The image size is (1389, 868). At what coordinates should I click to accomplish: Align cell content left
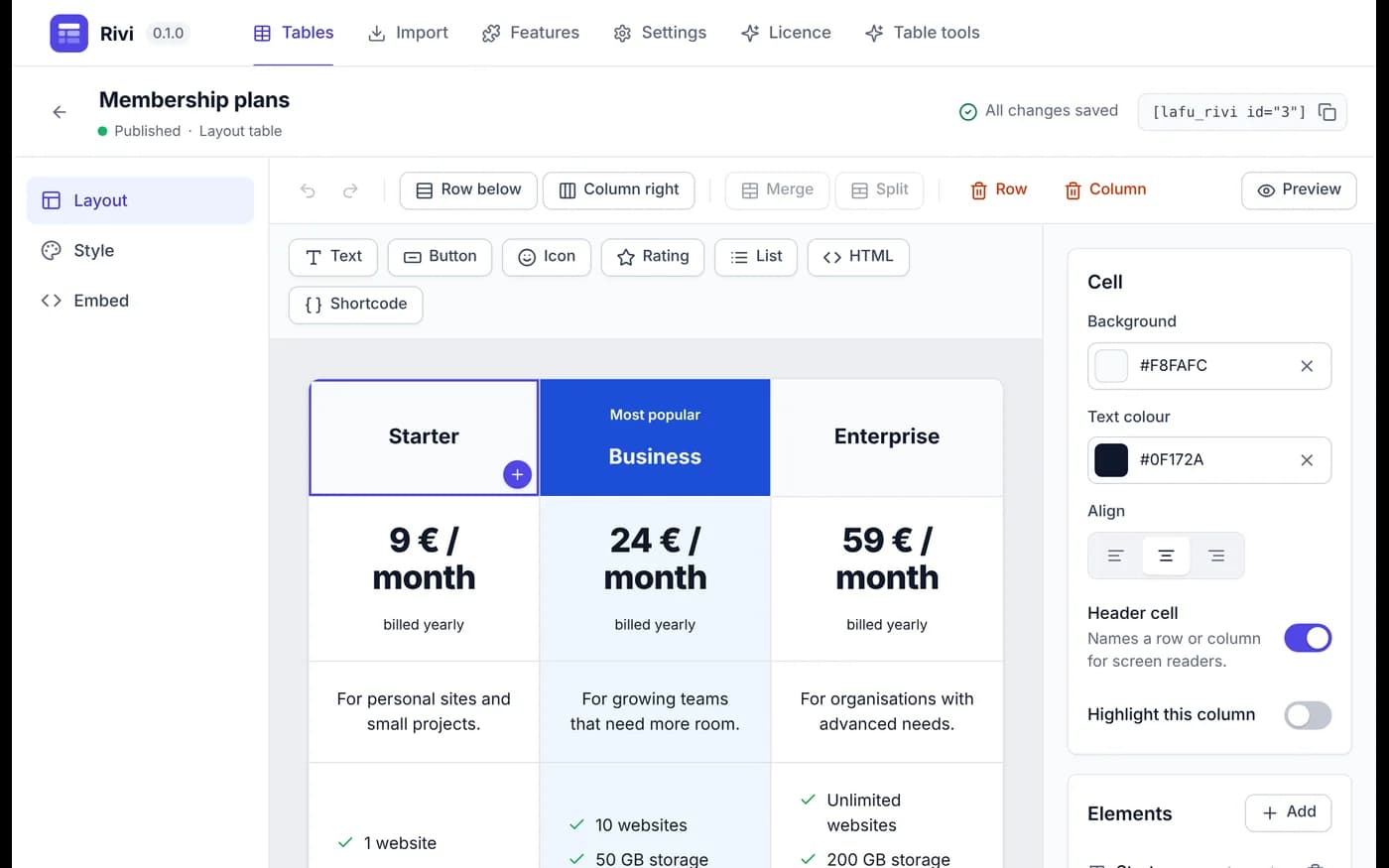(x=1115, y=557)
